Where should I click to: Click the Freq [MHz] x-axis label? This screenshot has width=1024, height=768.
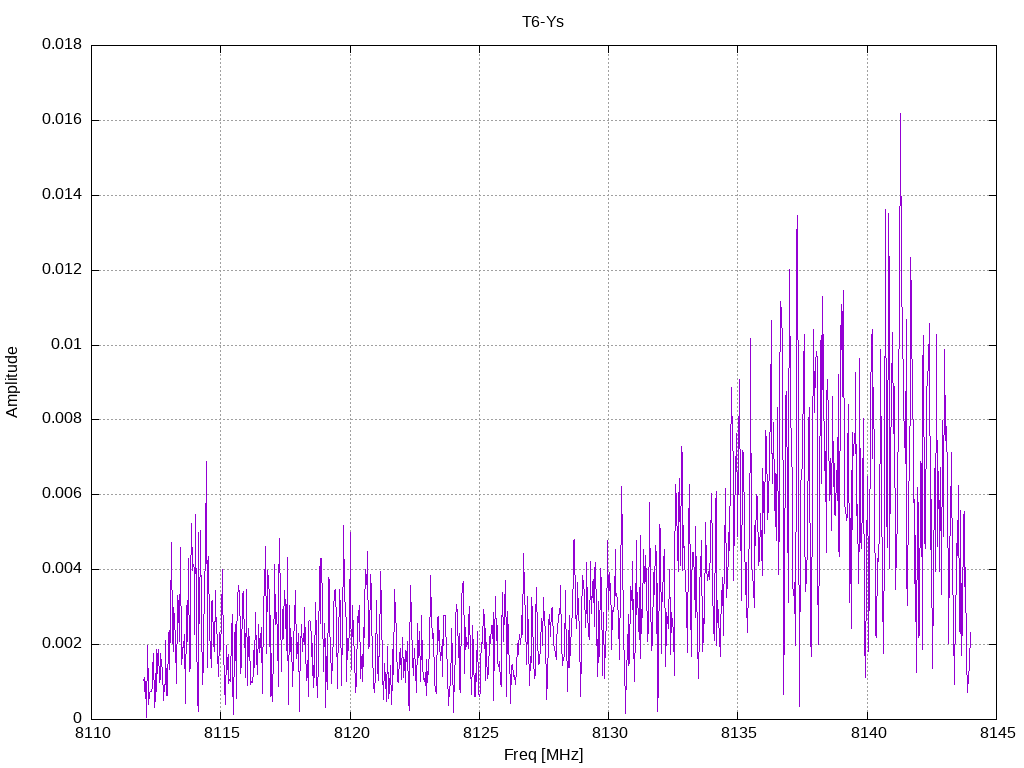[x=543, y=754]
